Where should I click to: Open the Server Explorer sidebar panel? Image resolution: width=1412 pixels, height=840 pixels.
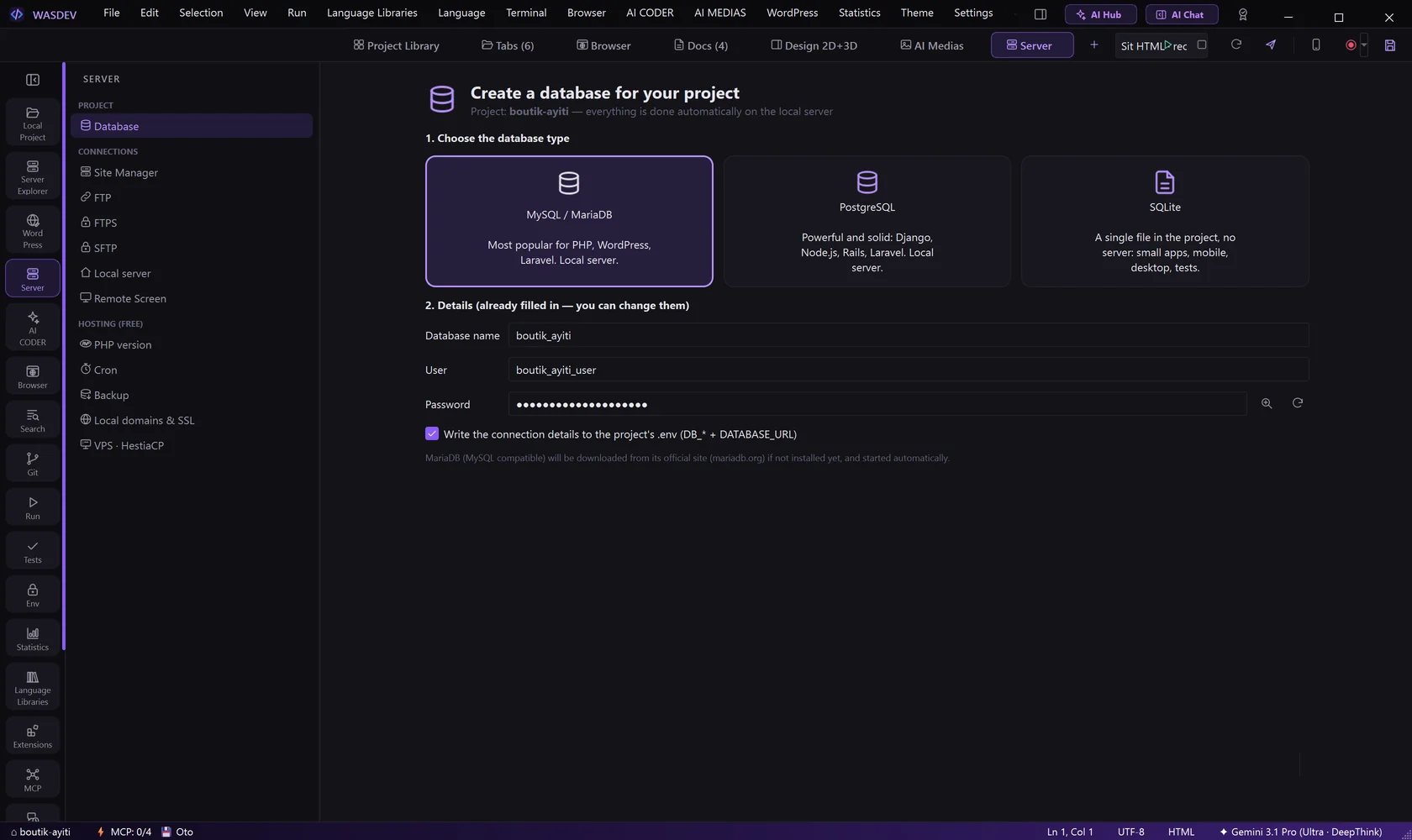(x=32, y=177)
